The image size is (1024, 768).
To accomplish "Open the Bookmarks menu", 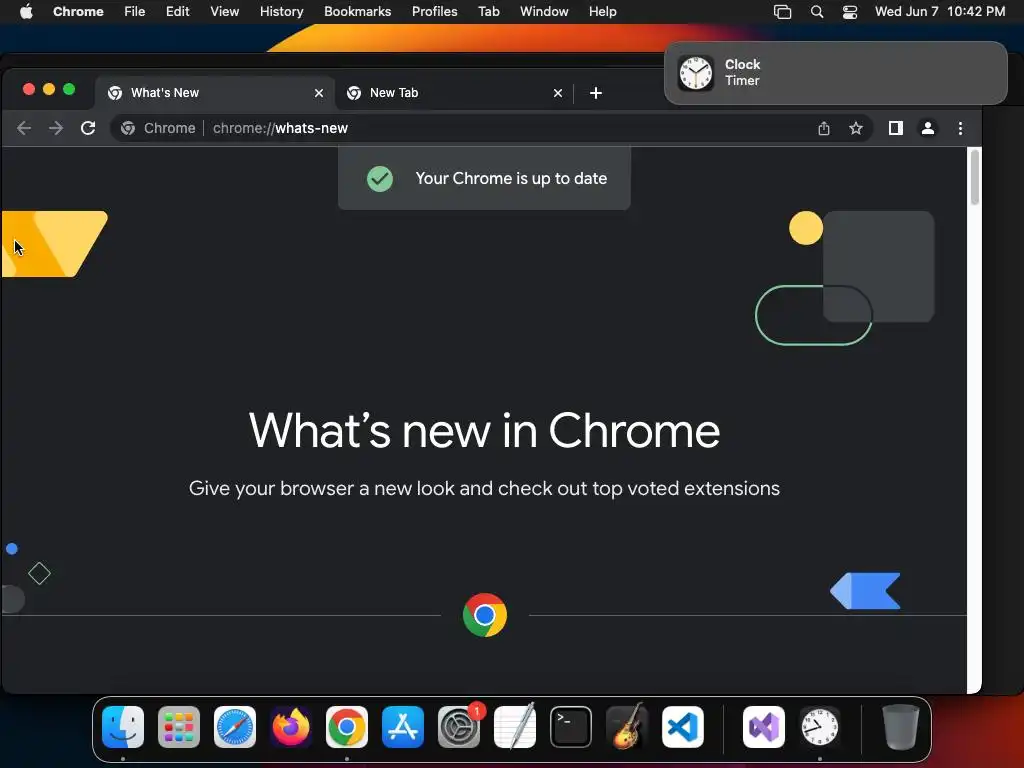I will click(x=357, y=11).
